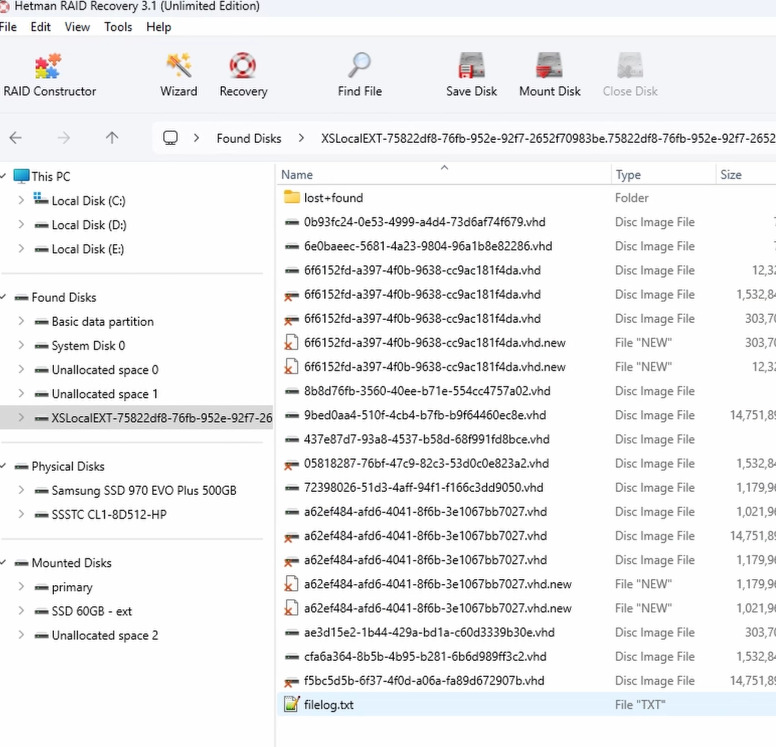Expand SSD 60GB - ext node
The height and width of the screenshot is (747, 776).
21,611
